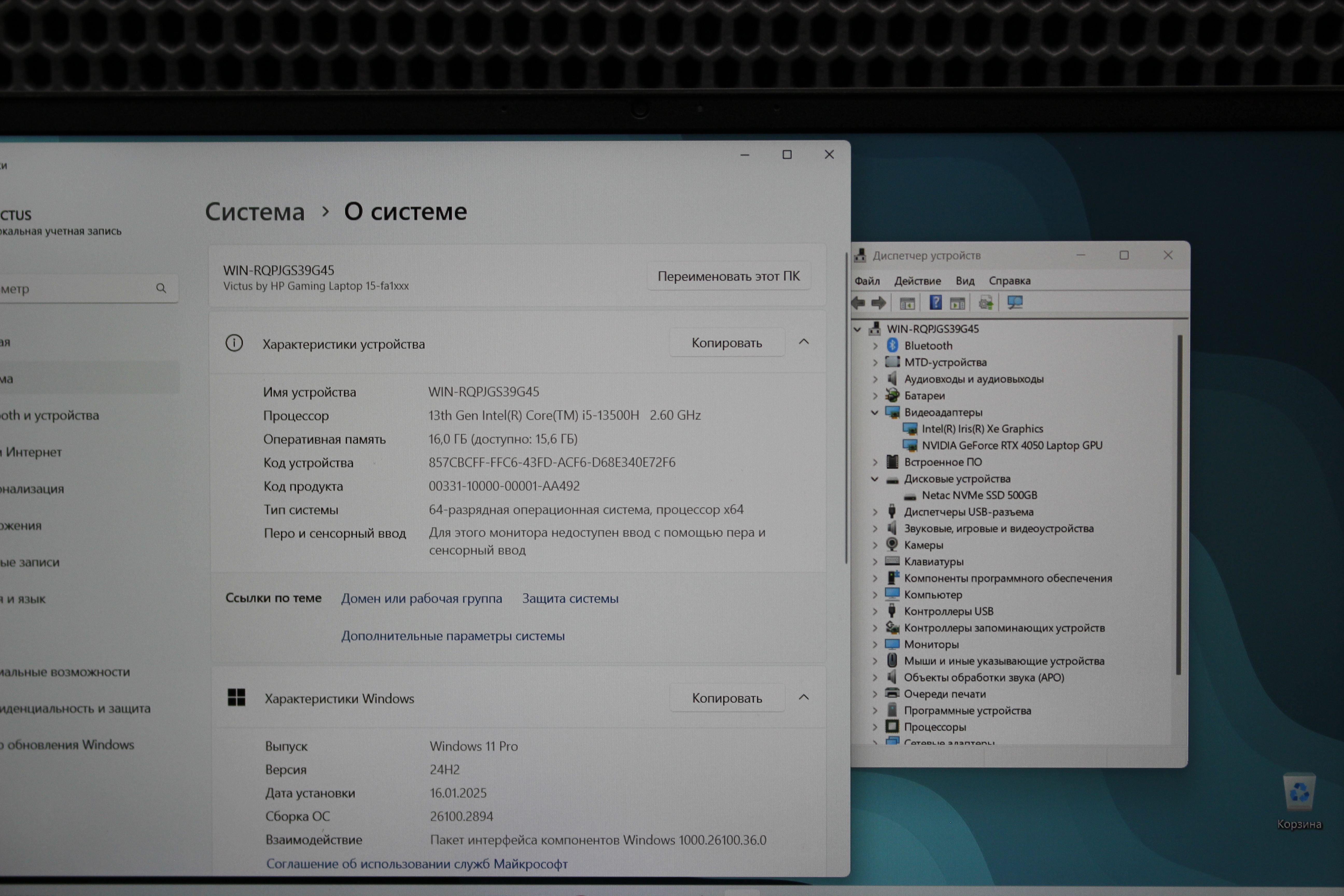Scan for hardware changes via the monitor icon
The height and width of the screenshot is (896, 1344).
(1015, 302)
